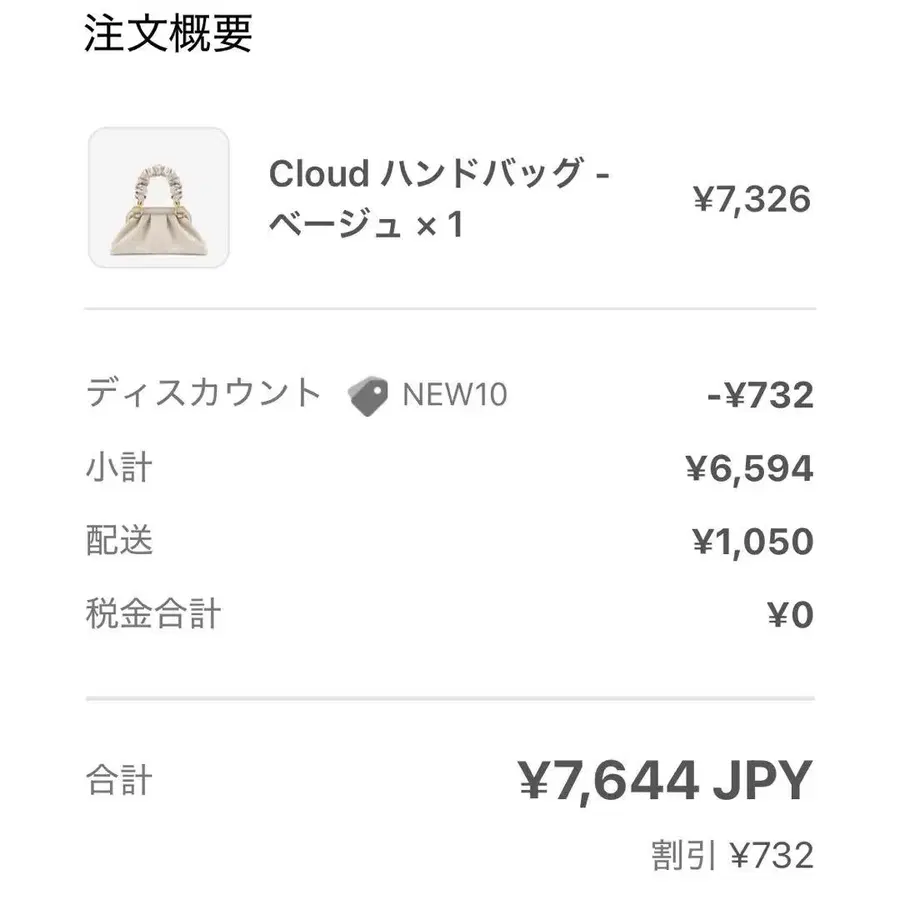Viewport: 900px width, 900px height.
Task: Select the tax value ¥0
Action: coord(790,615)
